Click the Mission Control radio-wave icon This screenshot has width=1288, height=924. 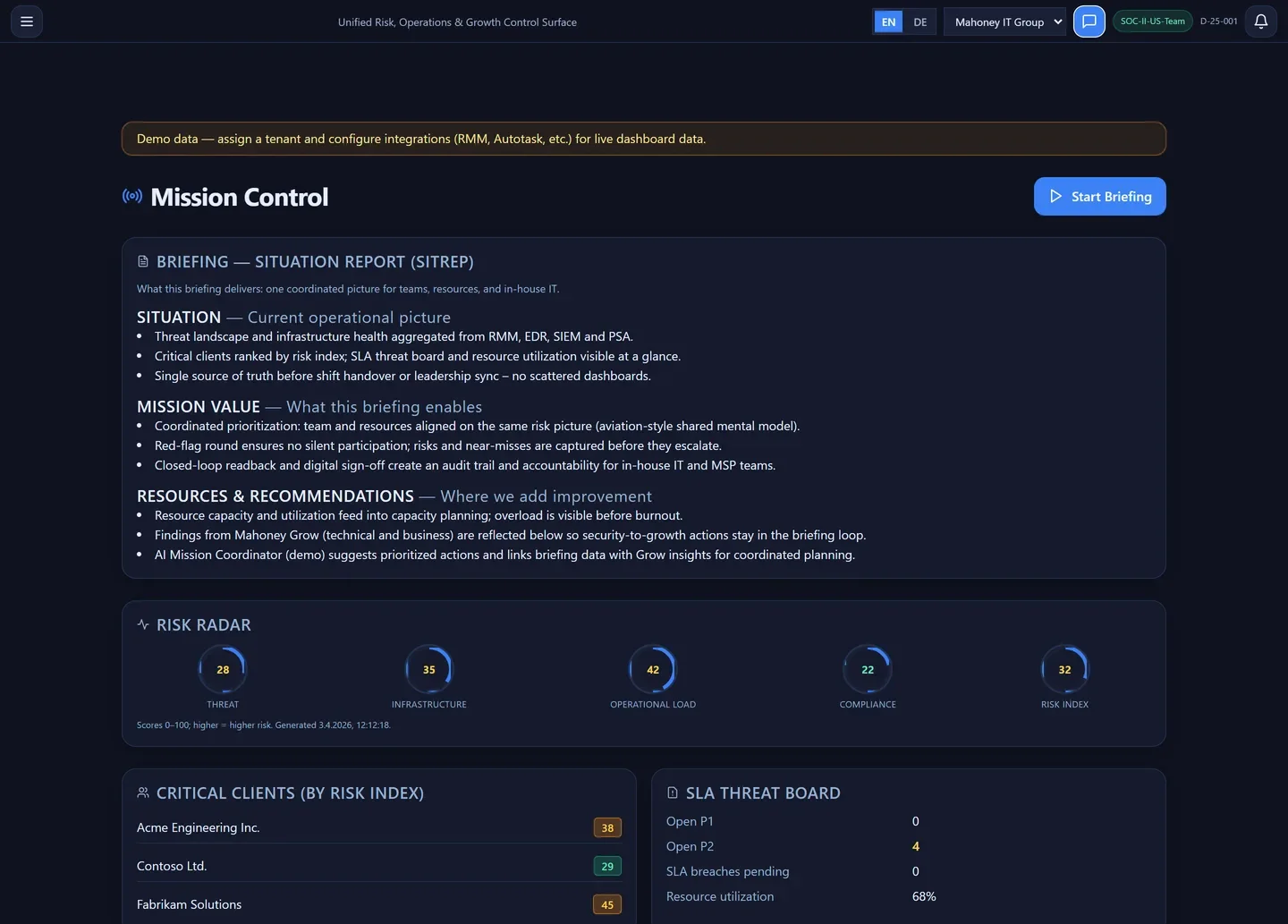point(131,196)
